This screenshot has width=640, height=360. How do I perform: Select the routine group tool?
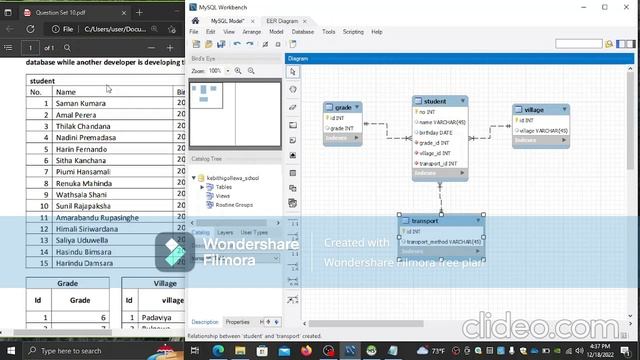tap(293, 203)
